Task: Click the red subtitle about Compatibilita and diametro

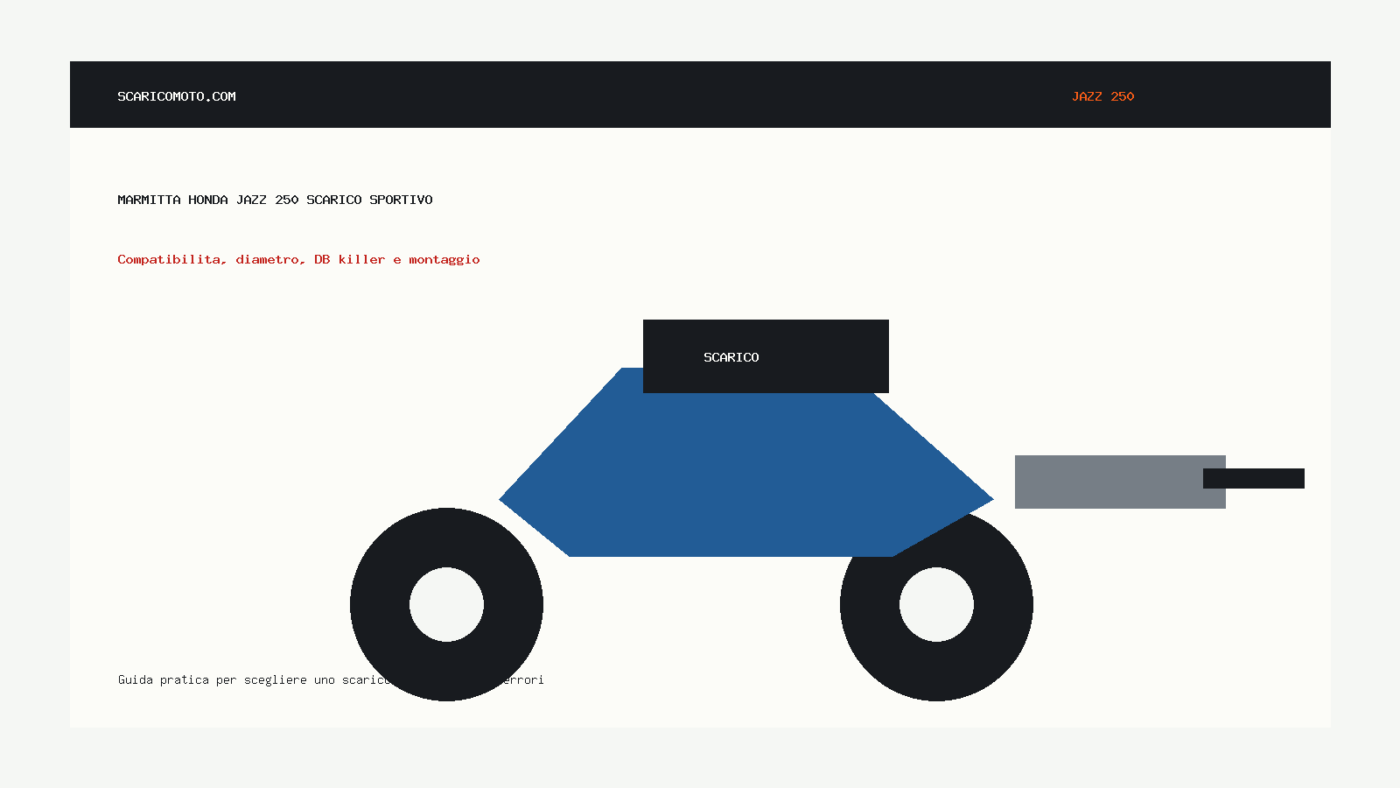Action: 299,260
